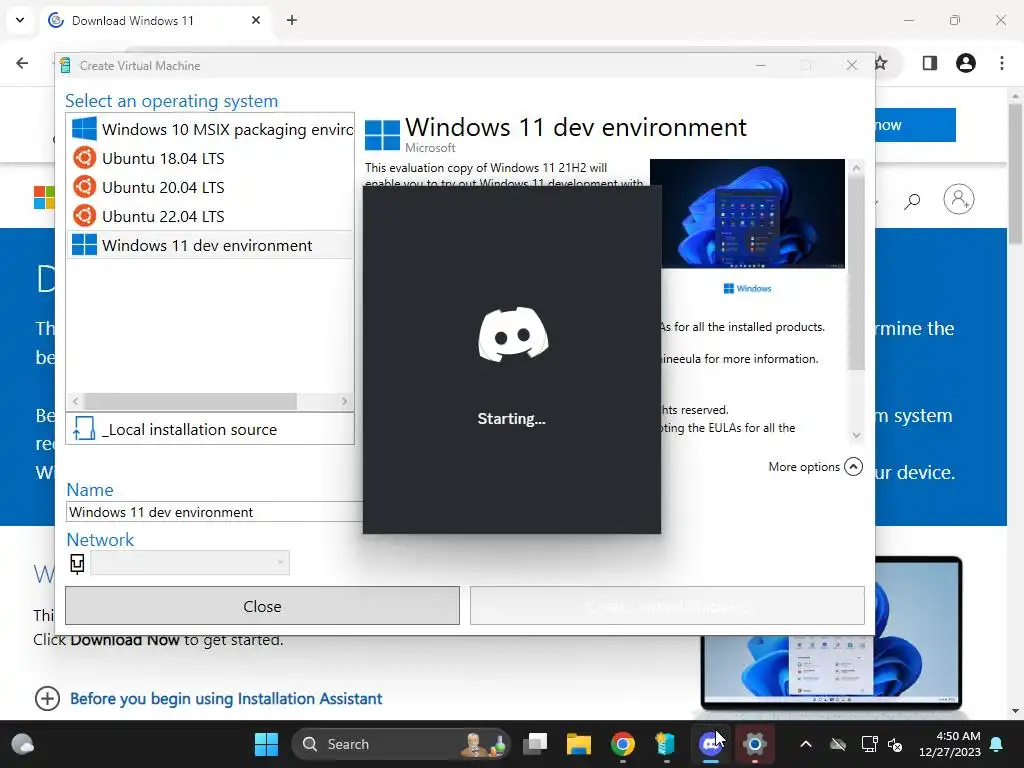
Task: Open Before you begin using Installation Assistant link
Action: pos(226,699)
